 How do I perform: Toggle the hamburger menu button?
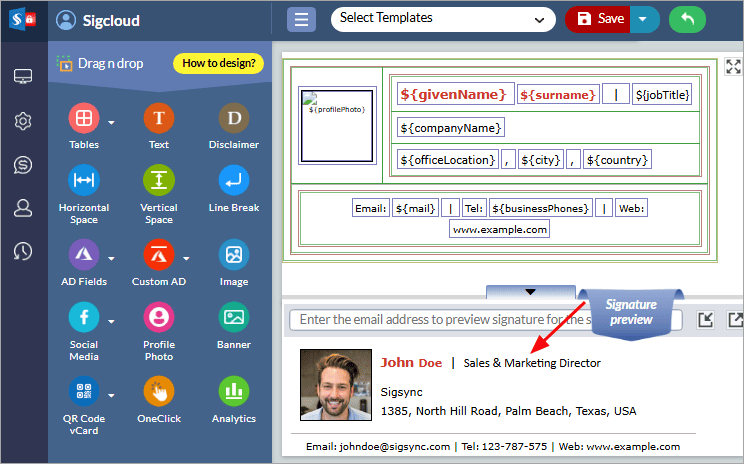click(x=301, y=19)
